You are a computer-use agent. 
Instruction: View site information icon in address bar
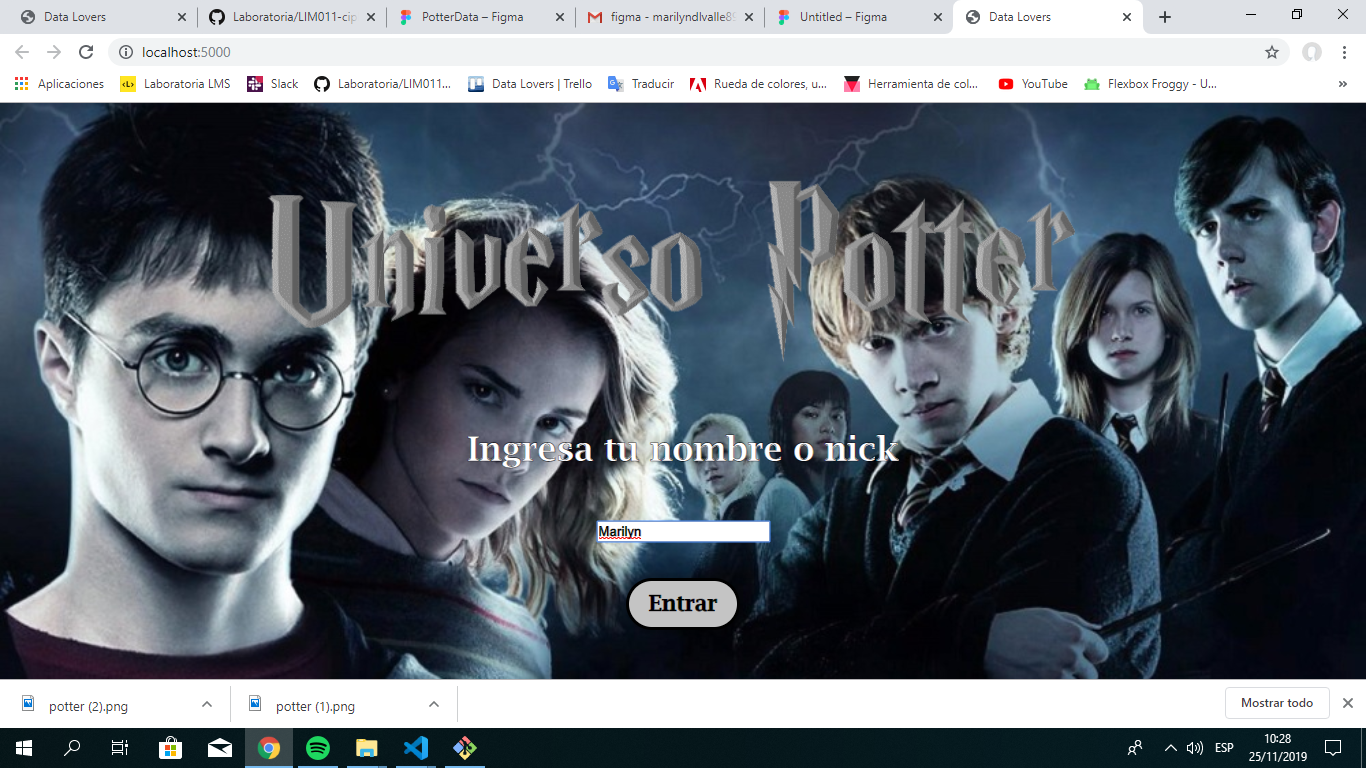pos(126,52)
